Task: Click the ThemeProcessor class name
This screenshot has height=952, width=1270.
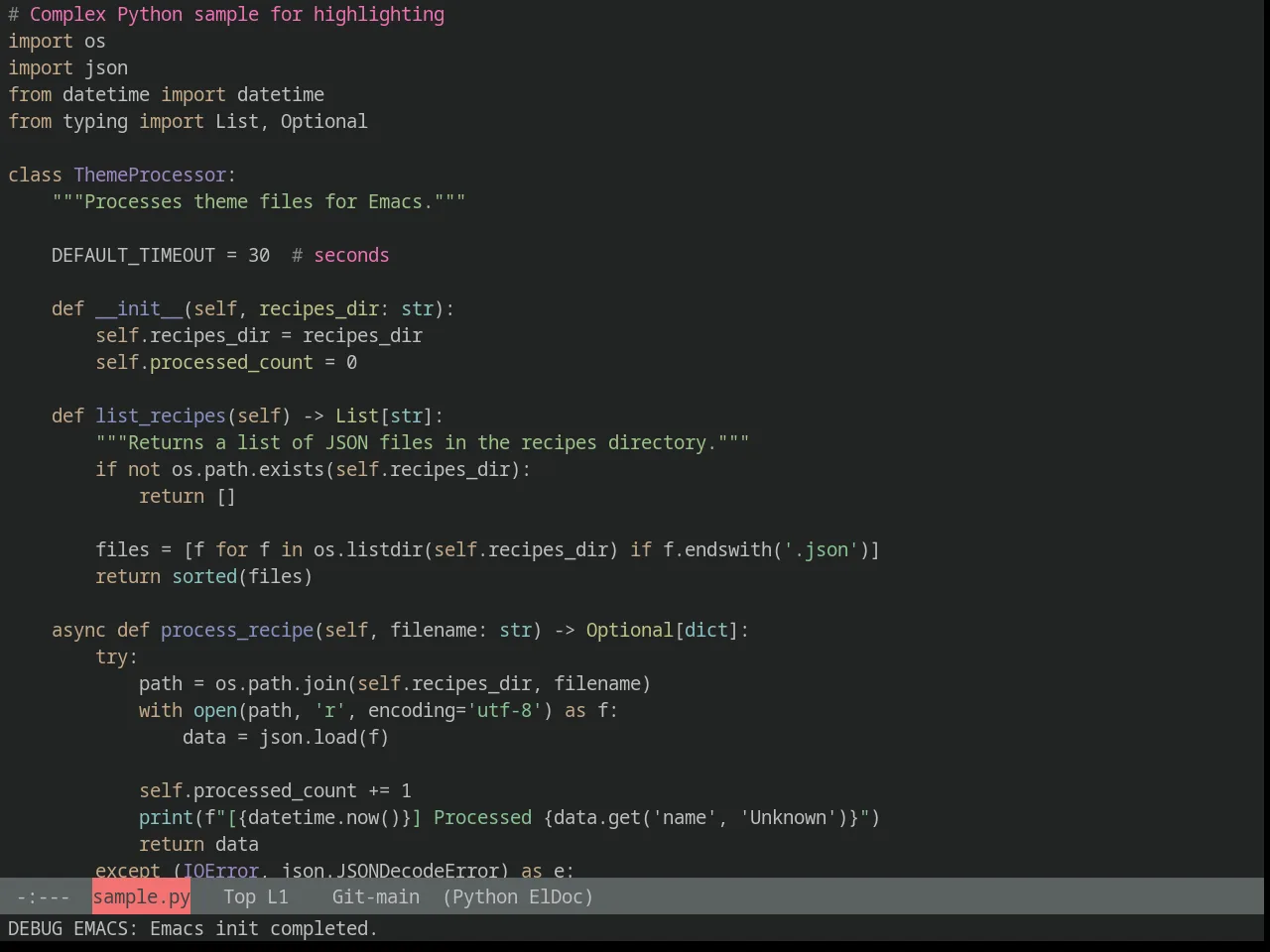Action: tap(150, 175)
